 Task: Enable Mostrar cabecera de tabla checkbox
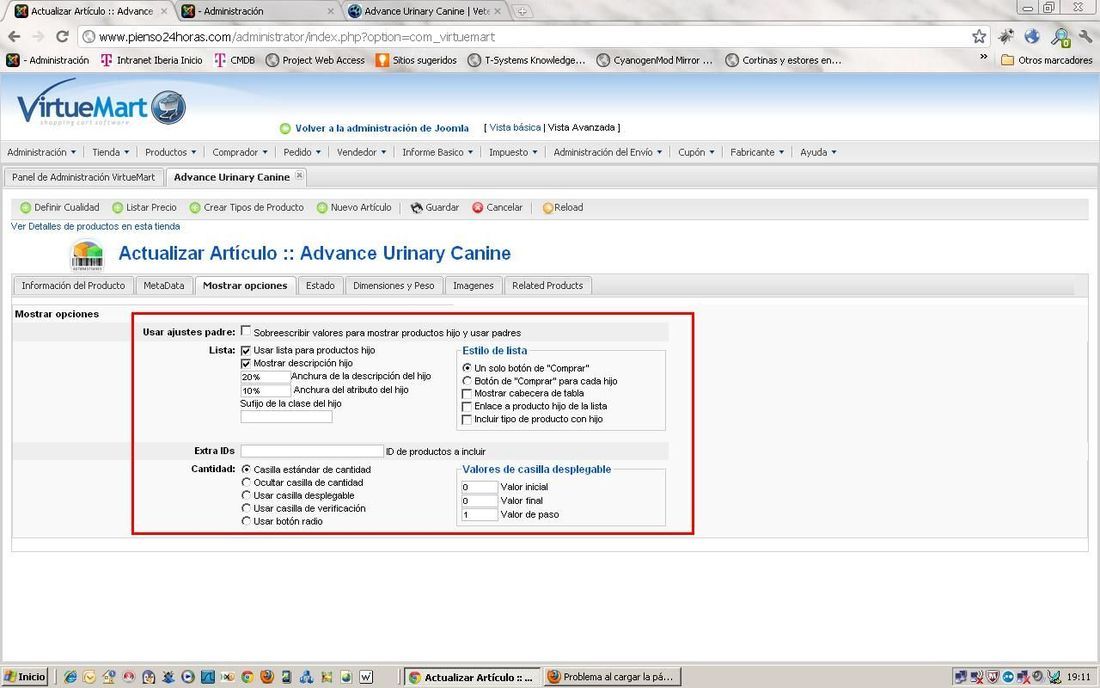coord(467,393)
